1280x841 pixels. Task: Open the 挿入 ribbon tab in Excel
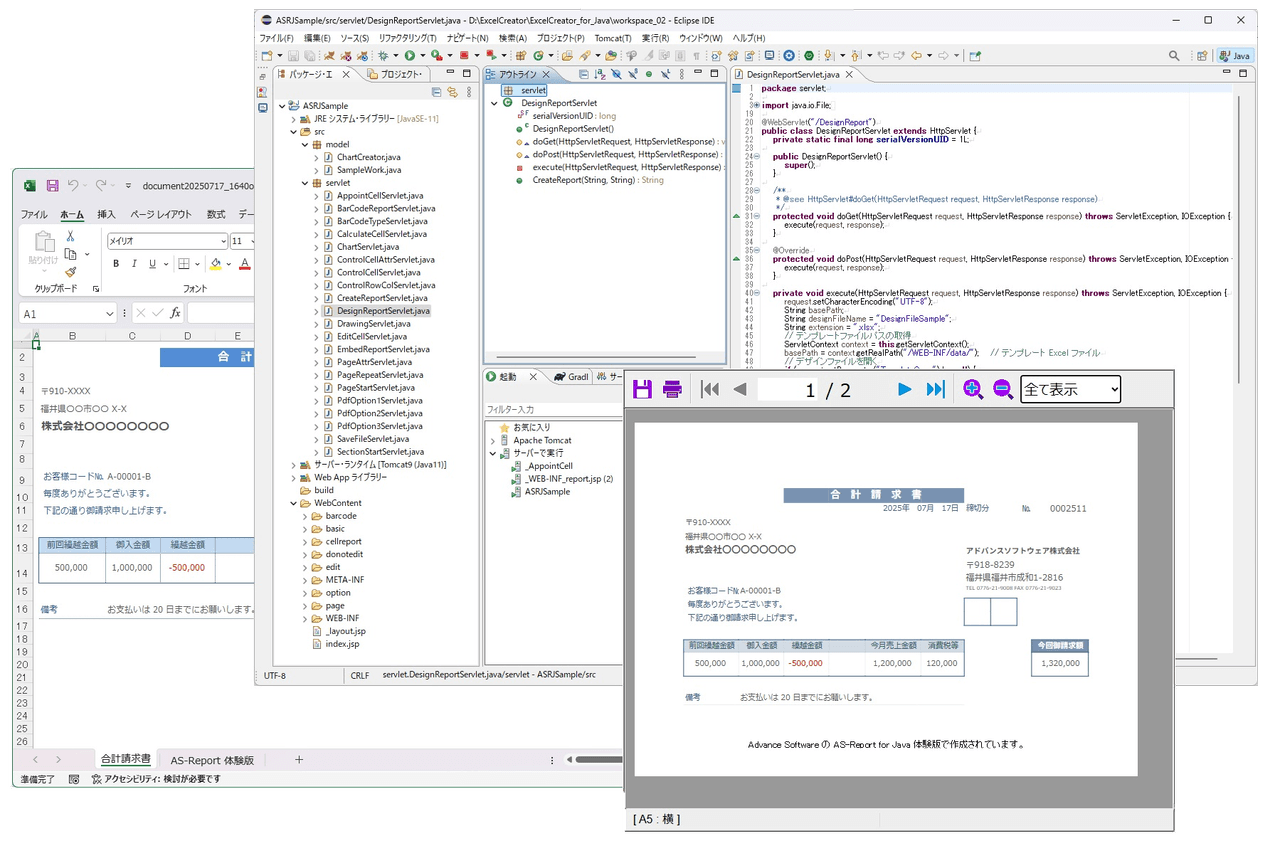[106, 214]
